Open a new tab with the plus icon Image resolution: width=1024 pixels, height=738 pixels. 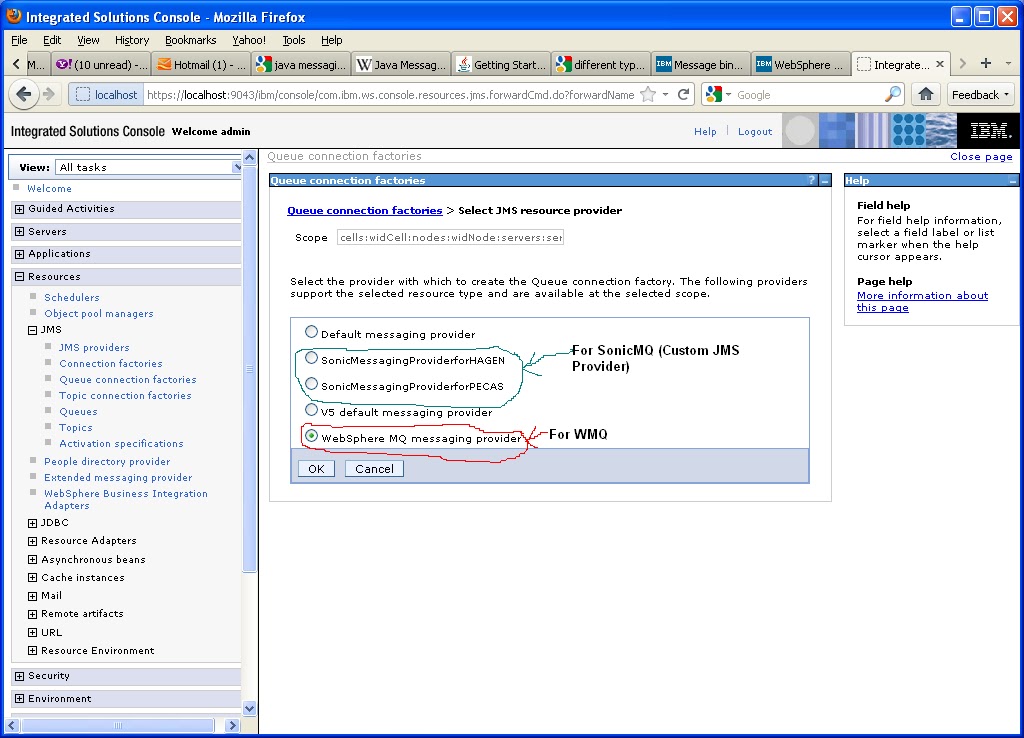[x=986, y=63]
